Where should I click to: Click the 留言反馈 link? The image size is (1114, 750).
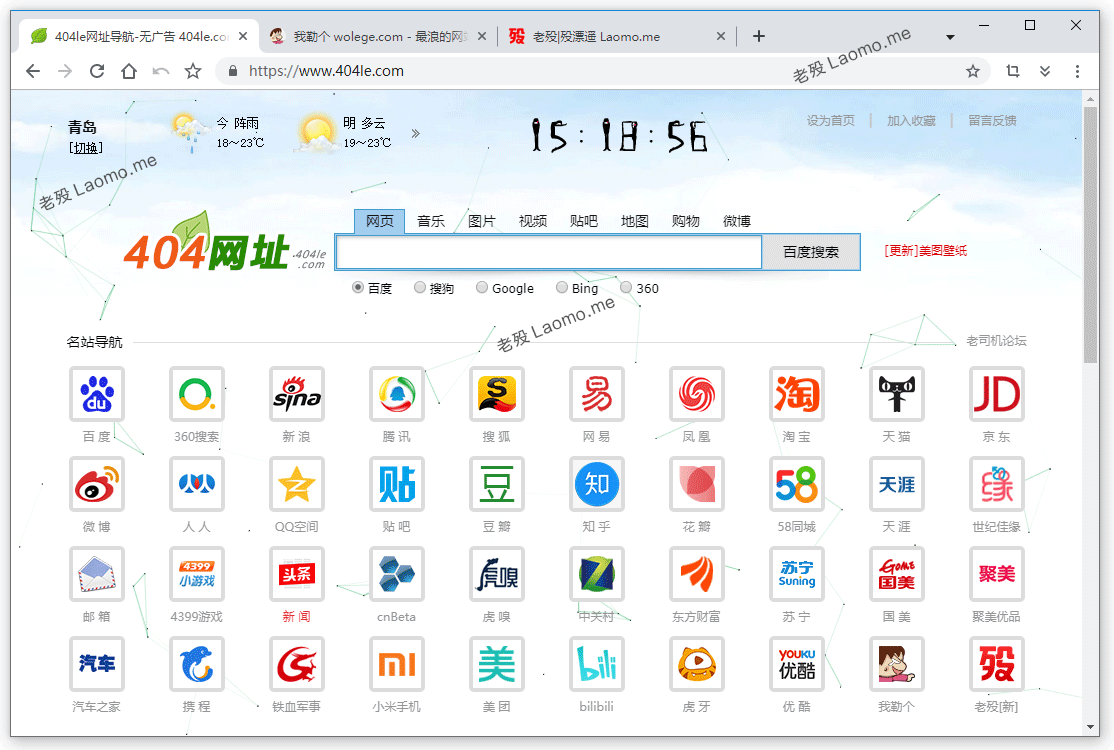992,121
